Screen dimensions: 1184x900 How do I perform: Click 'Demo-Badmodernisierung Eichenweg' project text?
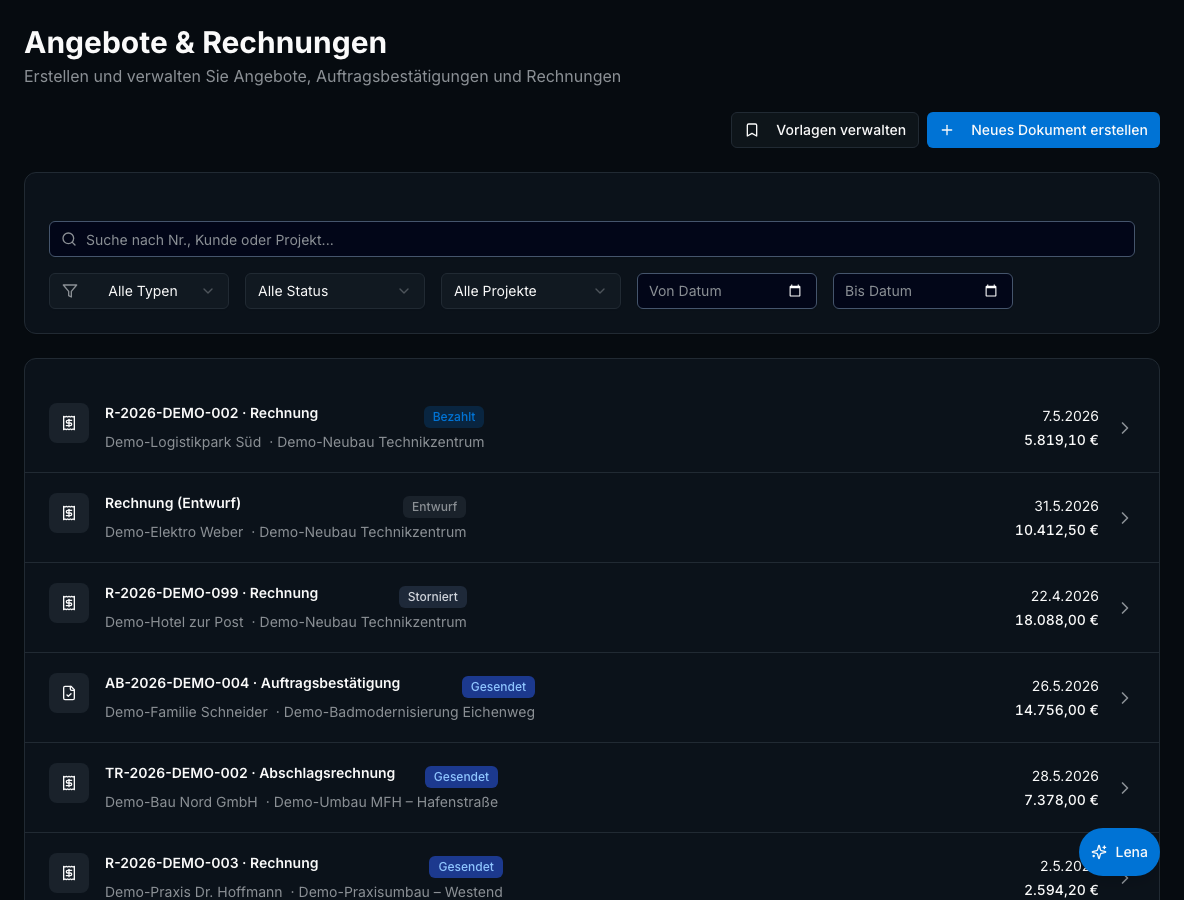click(409, 712)
